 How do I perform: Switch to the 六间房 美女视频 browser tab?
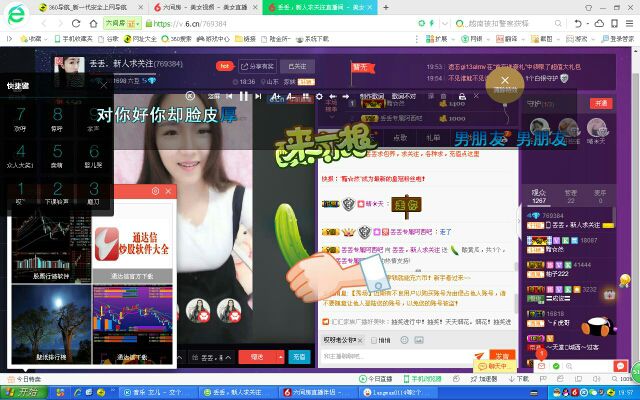pyautogui.click(x=205, y=7)
